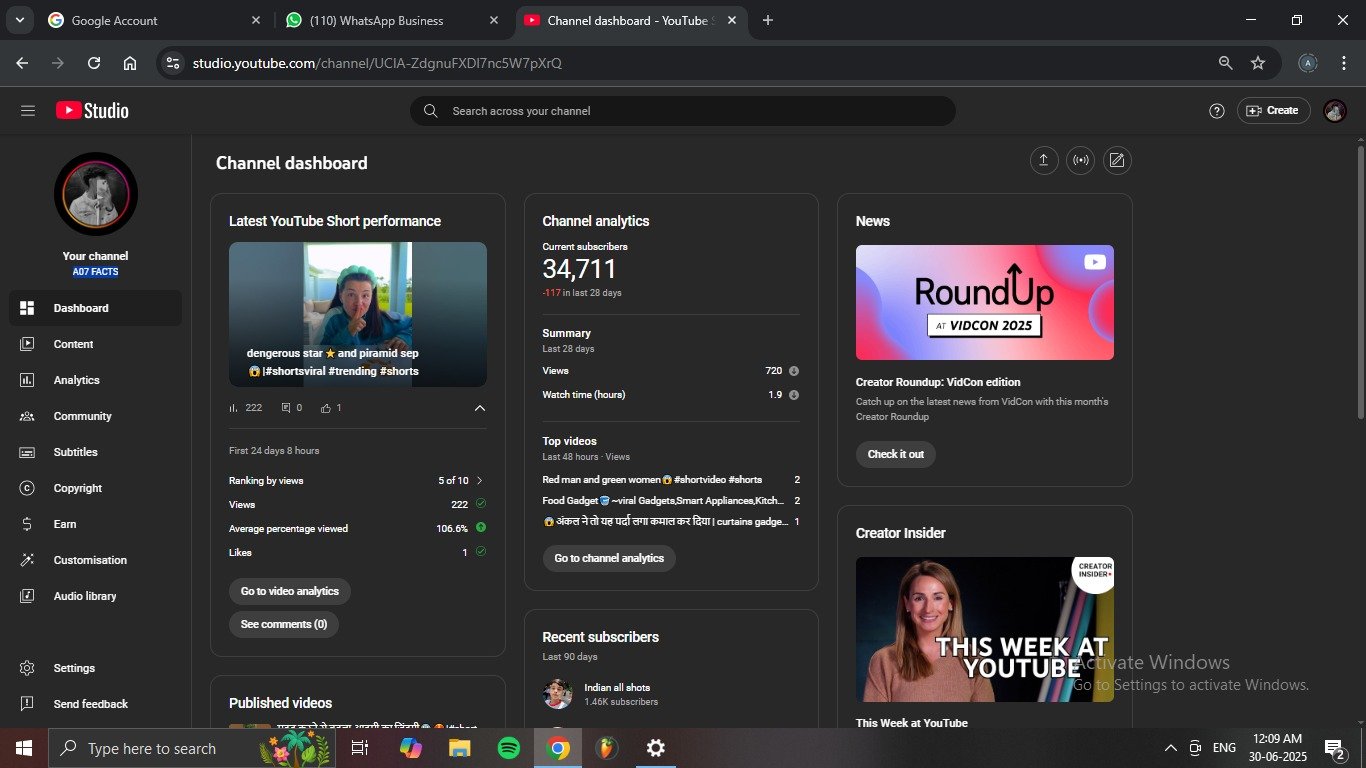Open Copyright in the sidebar
Image resolution: width=1366 pixels, height=768 pixels.
point(95,488)
